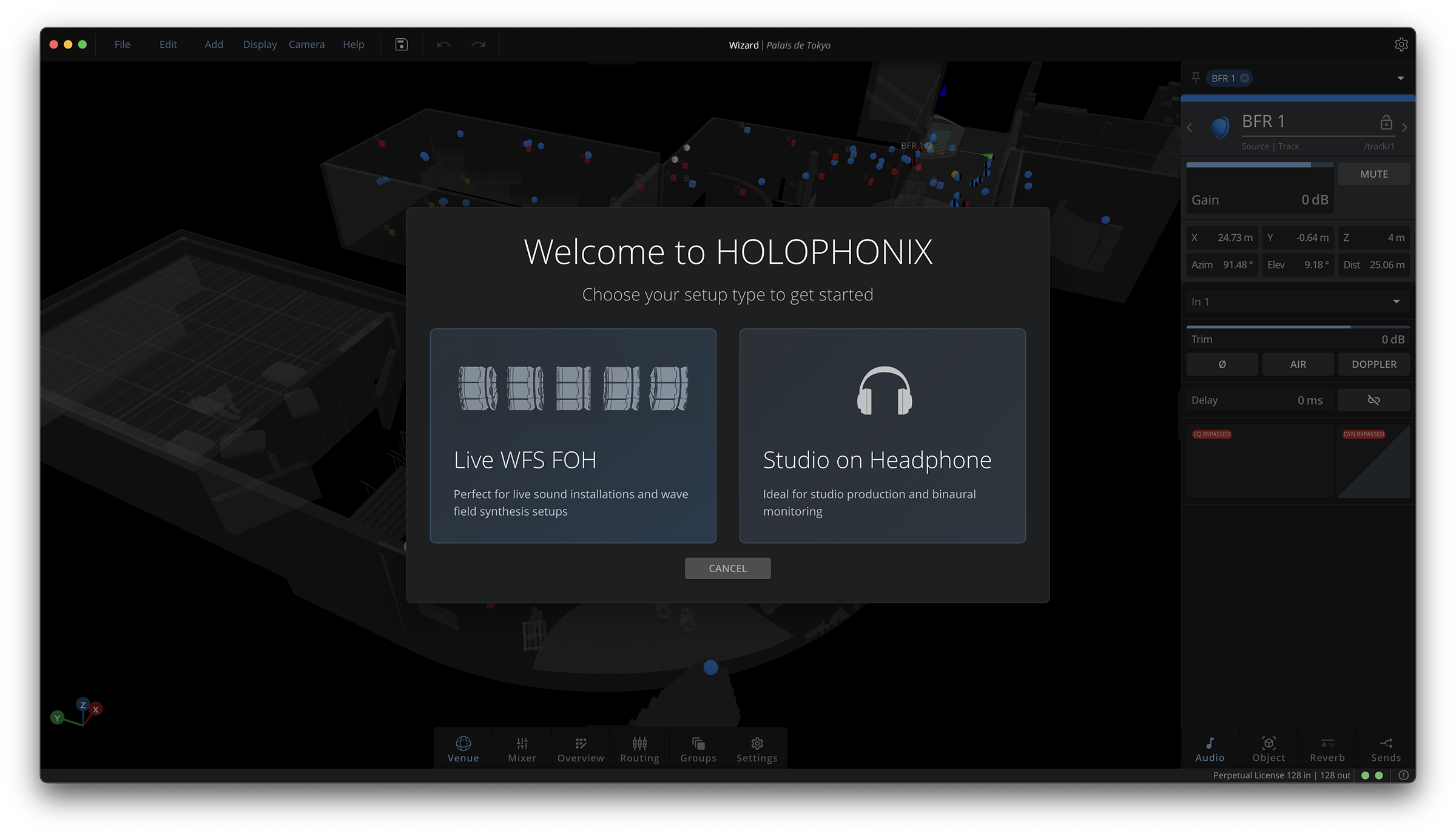Expand the In 1 input dropdown

tap(1396, 302)
